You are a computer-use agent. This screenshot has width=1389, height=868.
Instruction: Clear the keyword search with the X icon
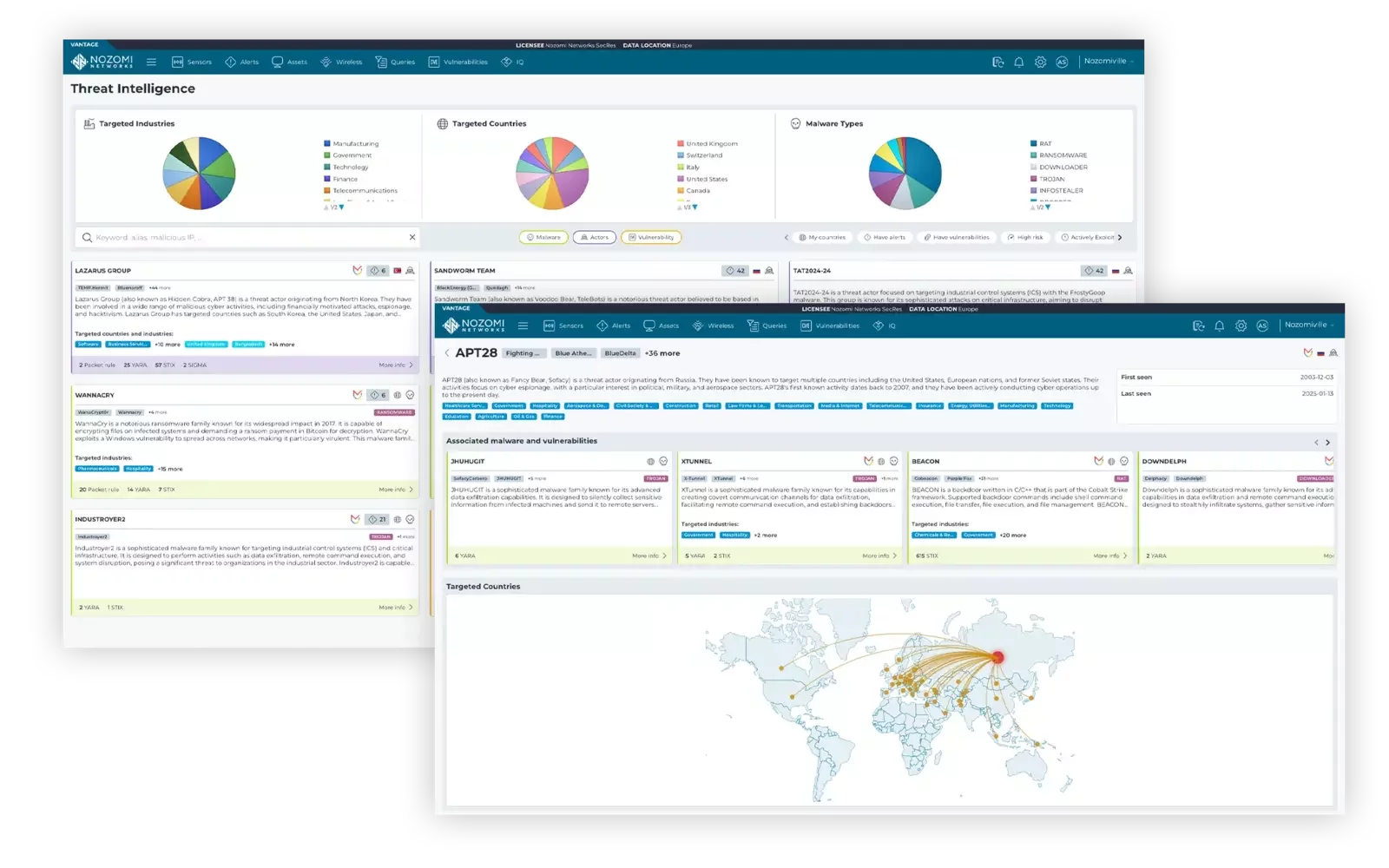point(412,237)
